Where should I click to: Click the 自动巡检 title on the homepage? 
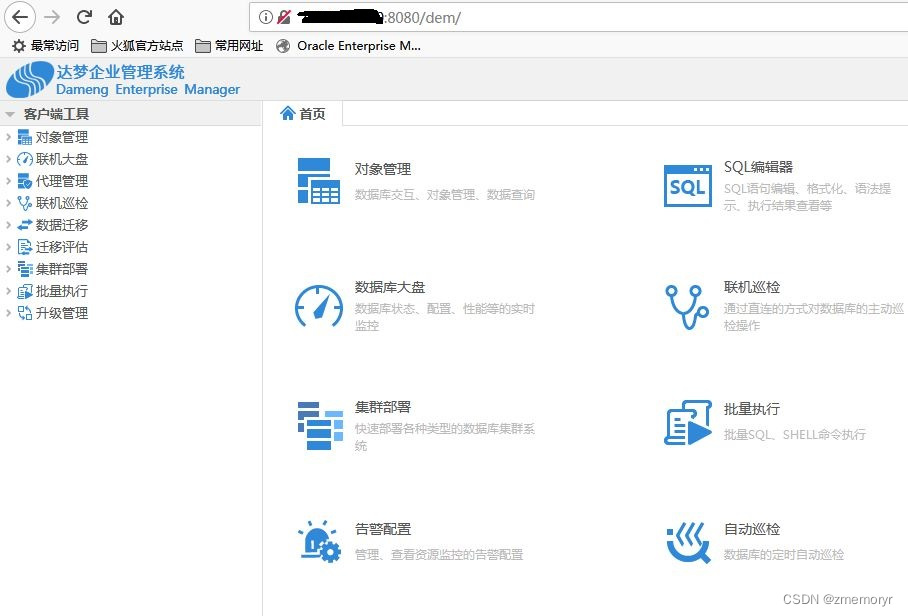click(x=752, y=529)
